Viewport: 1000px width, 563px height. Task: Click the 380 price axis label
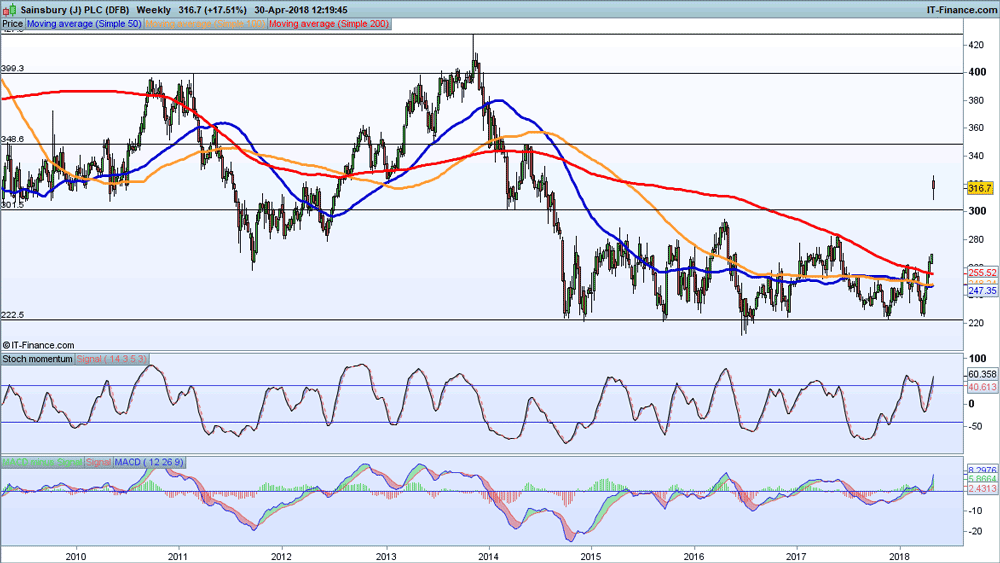click(x=976, y=100)
